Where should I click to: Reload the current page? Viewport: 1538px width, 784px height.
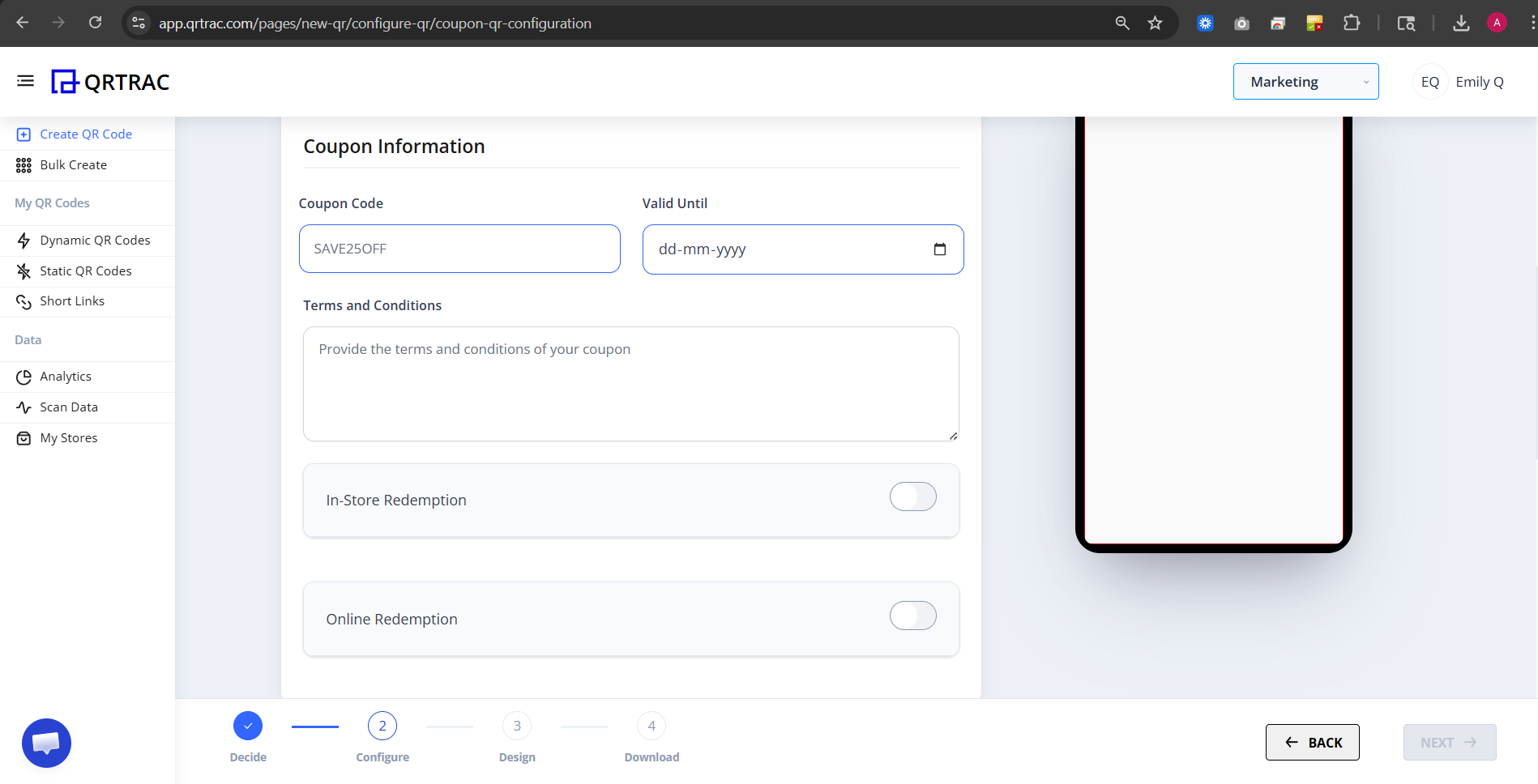(95, 23)
